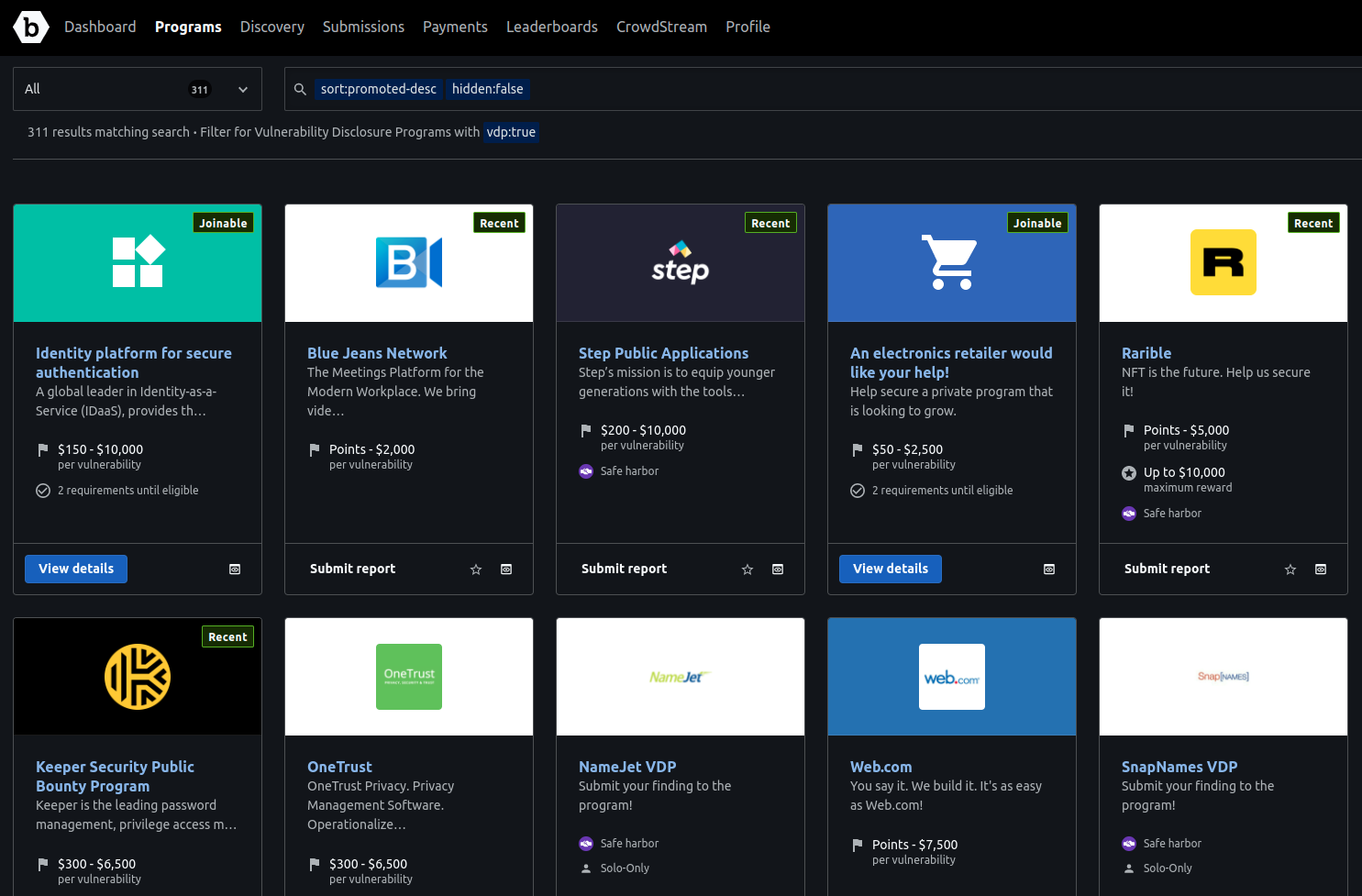This screenshot has height=896, width=1362.
Task: Toggle the follow star on Step Public Applications
Action: tap(747, 569)
